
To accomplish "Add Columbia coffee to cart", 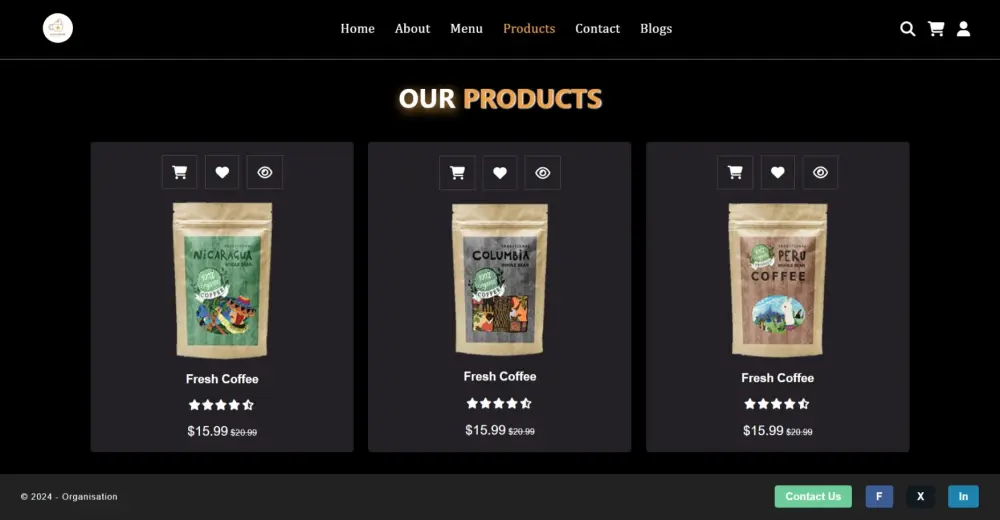I will [x=457, y=173].
